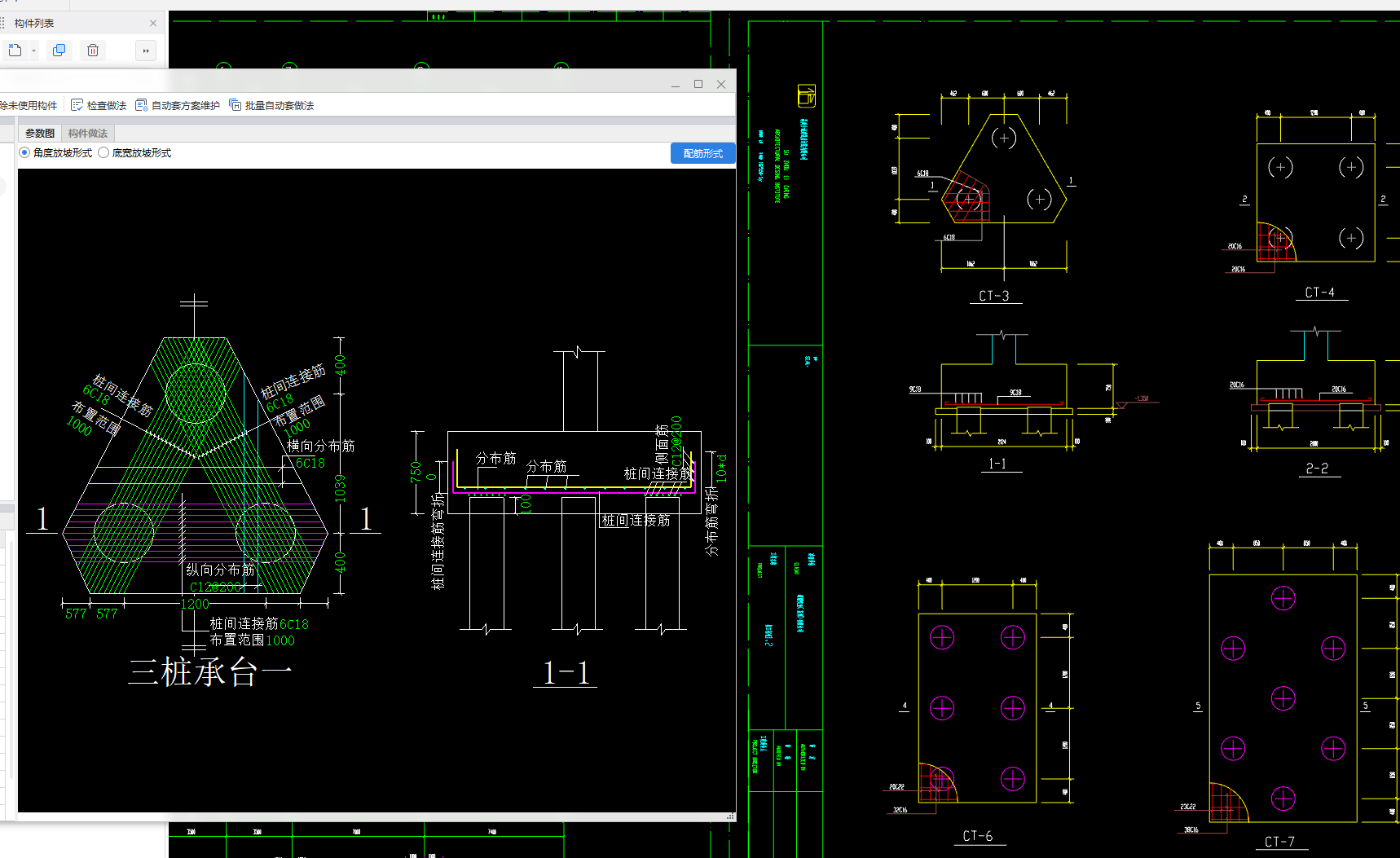Click the 1200 dimension value
This screenshot has width=1400, height=858.
click(195, 604)
